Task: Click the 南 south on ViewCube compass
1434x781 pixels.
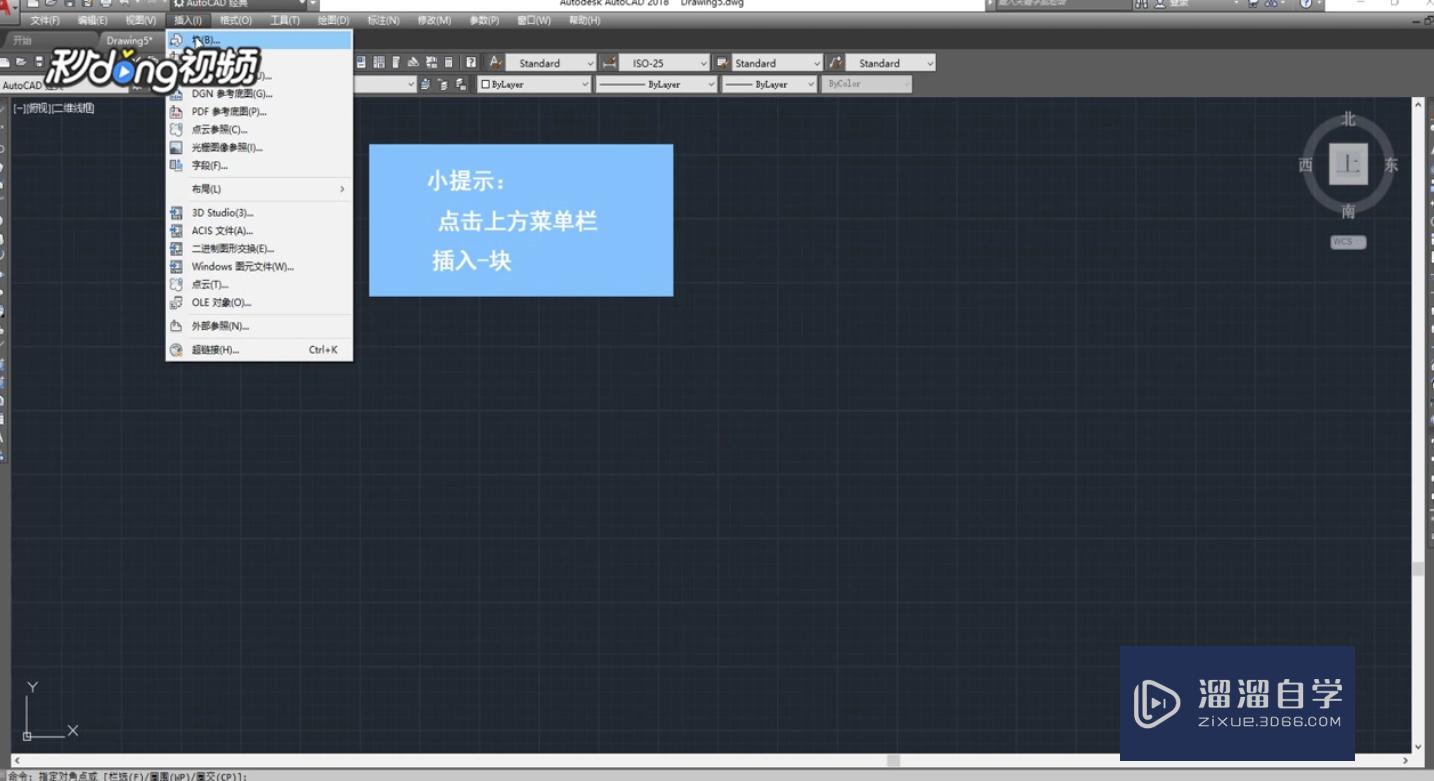Action: tap(1348, 211)
